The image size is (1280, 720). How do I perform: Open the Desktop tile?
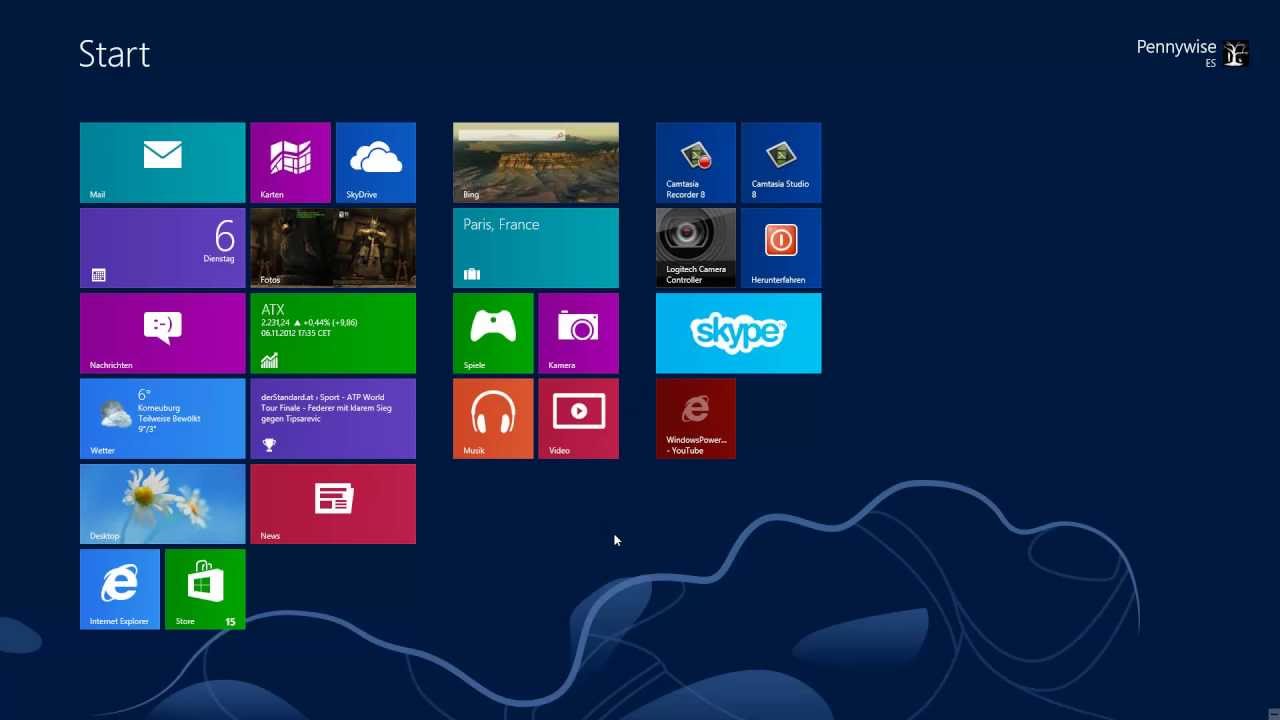(x=162, y=504)
